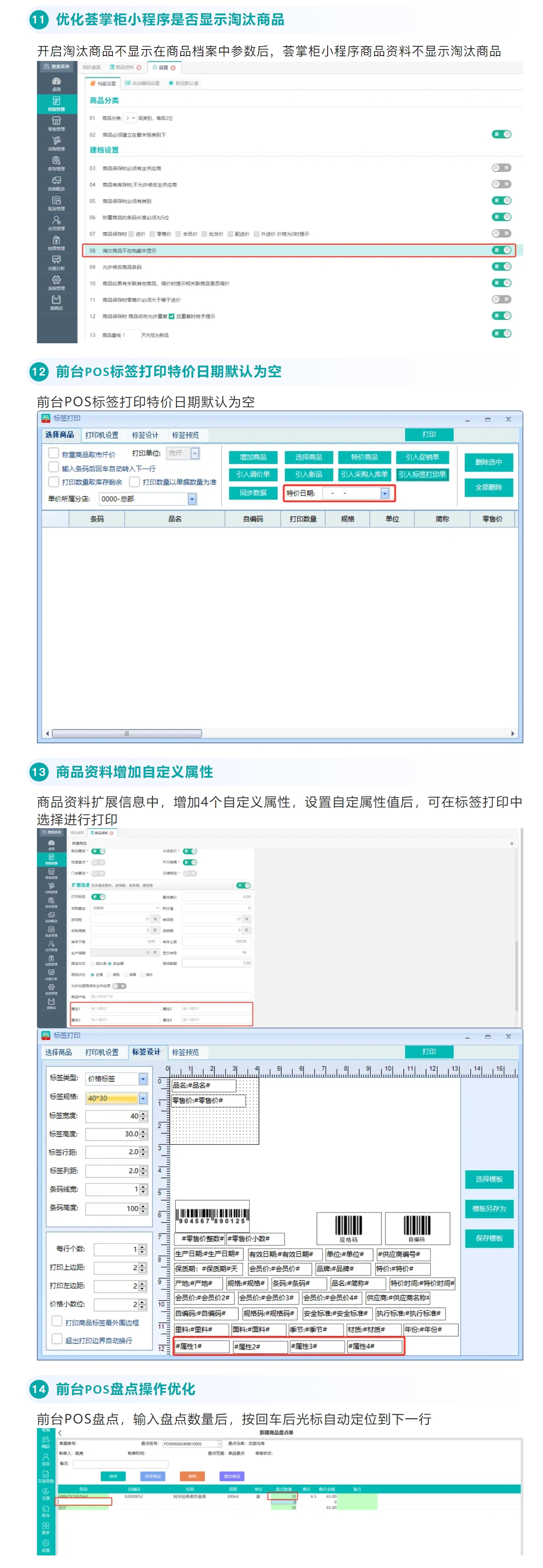Select the 自编码 barcode element in label designer

click(417, 1228)
